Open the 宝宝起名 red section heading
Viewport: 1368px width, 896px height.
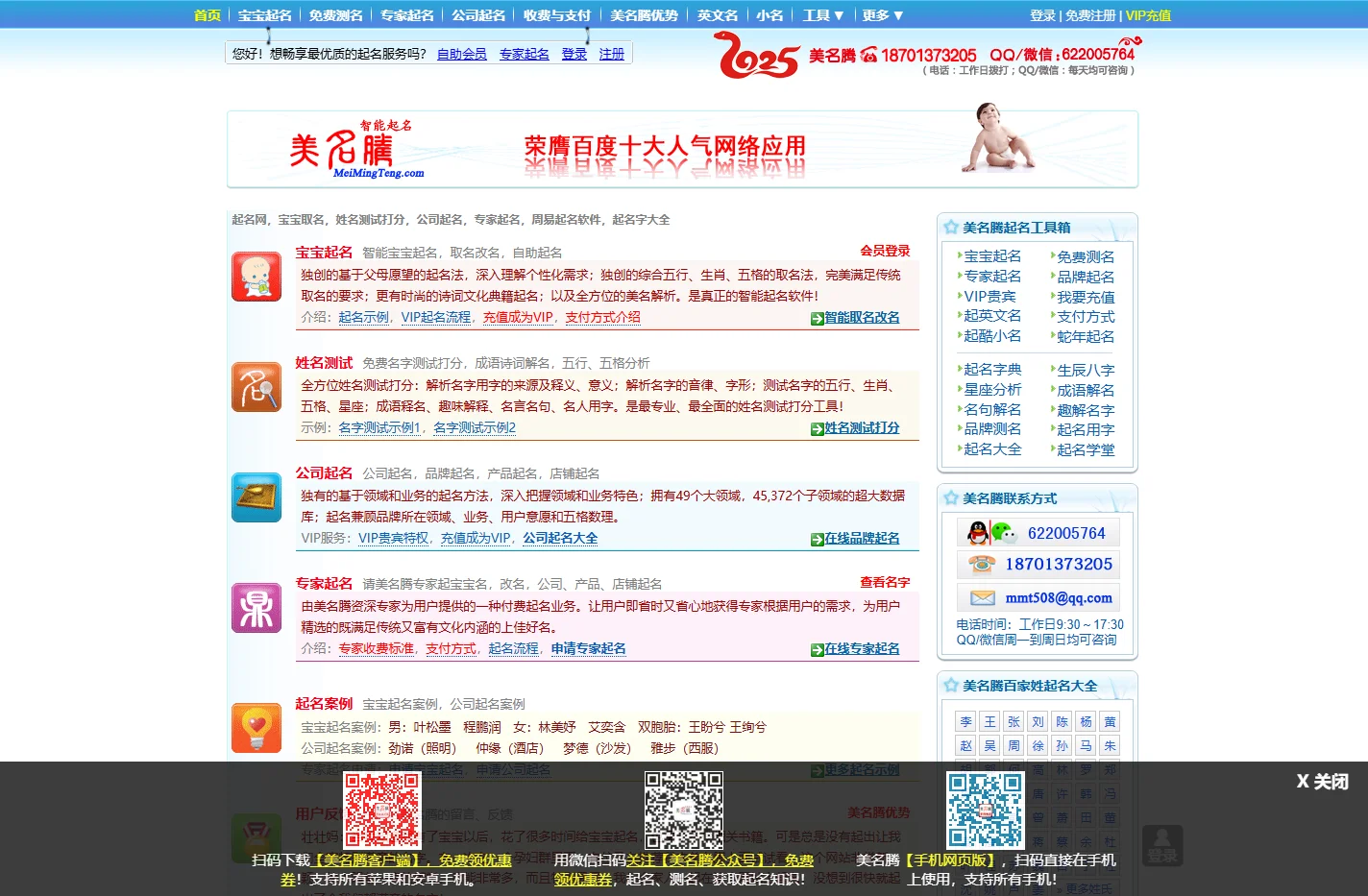tap(324, 252)
